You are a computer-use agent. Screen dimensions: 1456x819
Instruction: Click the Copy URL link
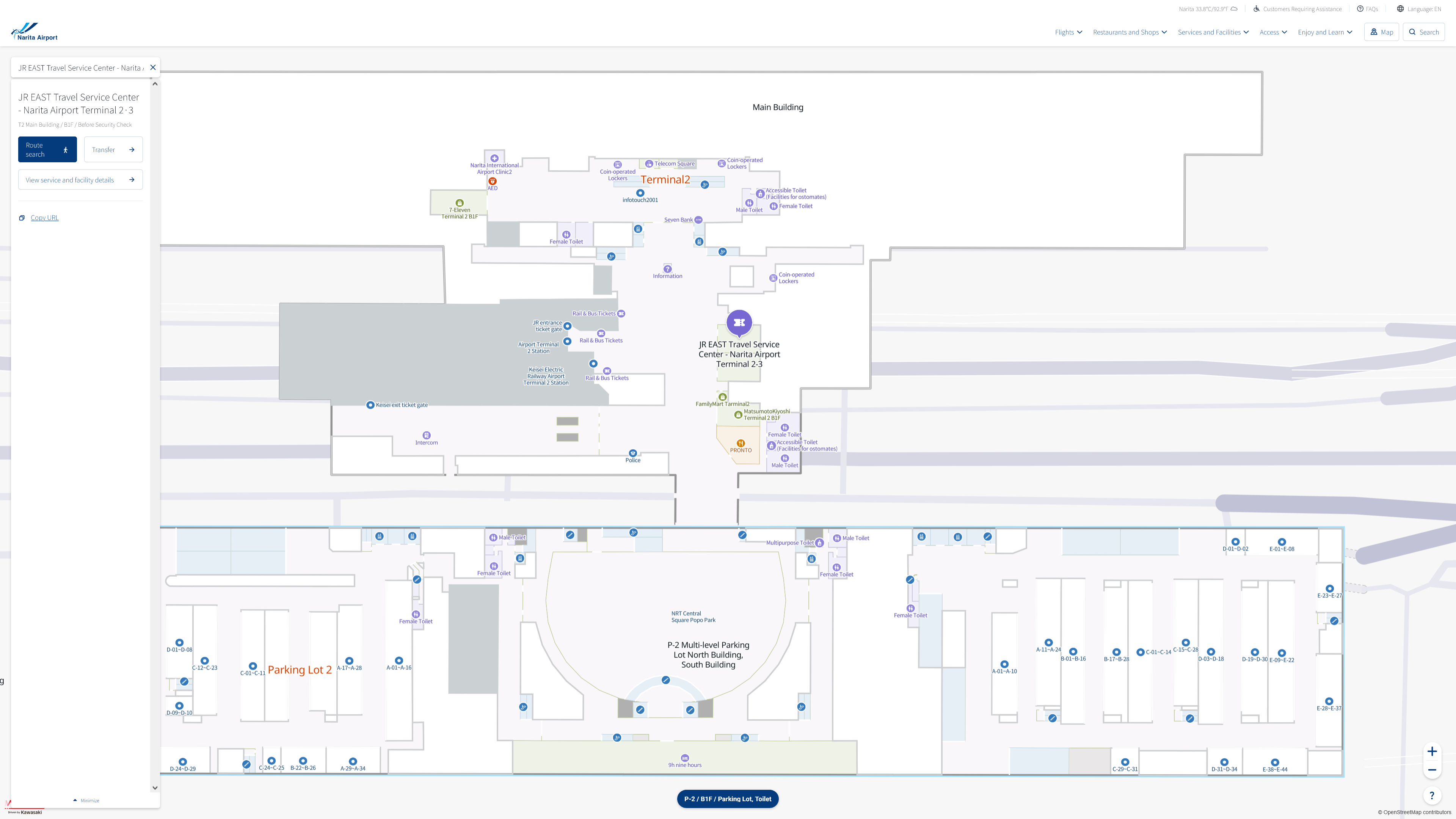(45, 218)
